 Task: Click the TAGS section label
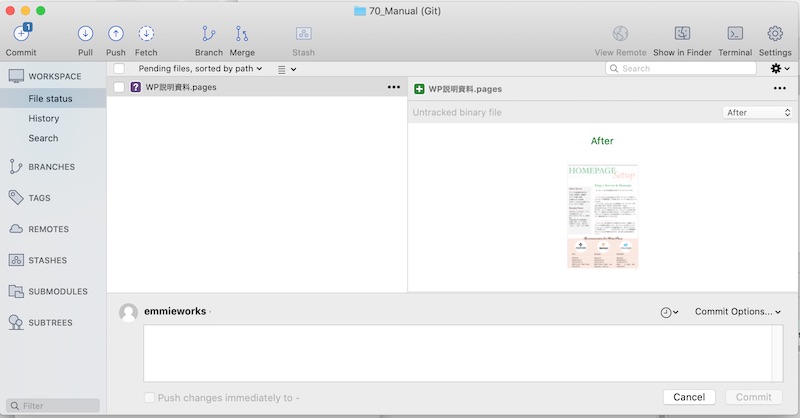(39, 198)
